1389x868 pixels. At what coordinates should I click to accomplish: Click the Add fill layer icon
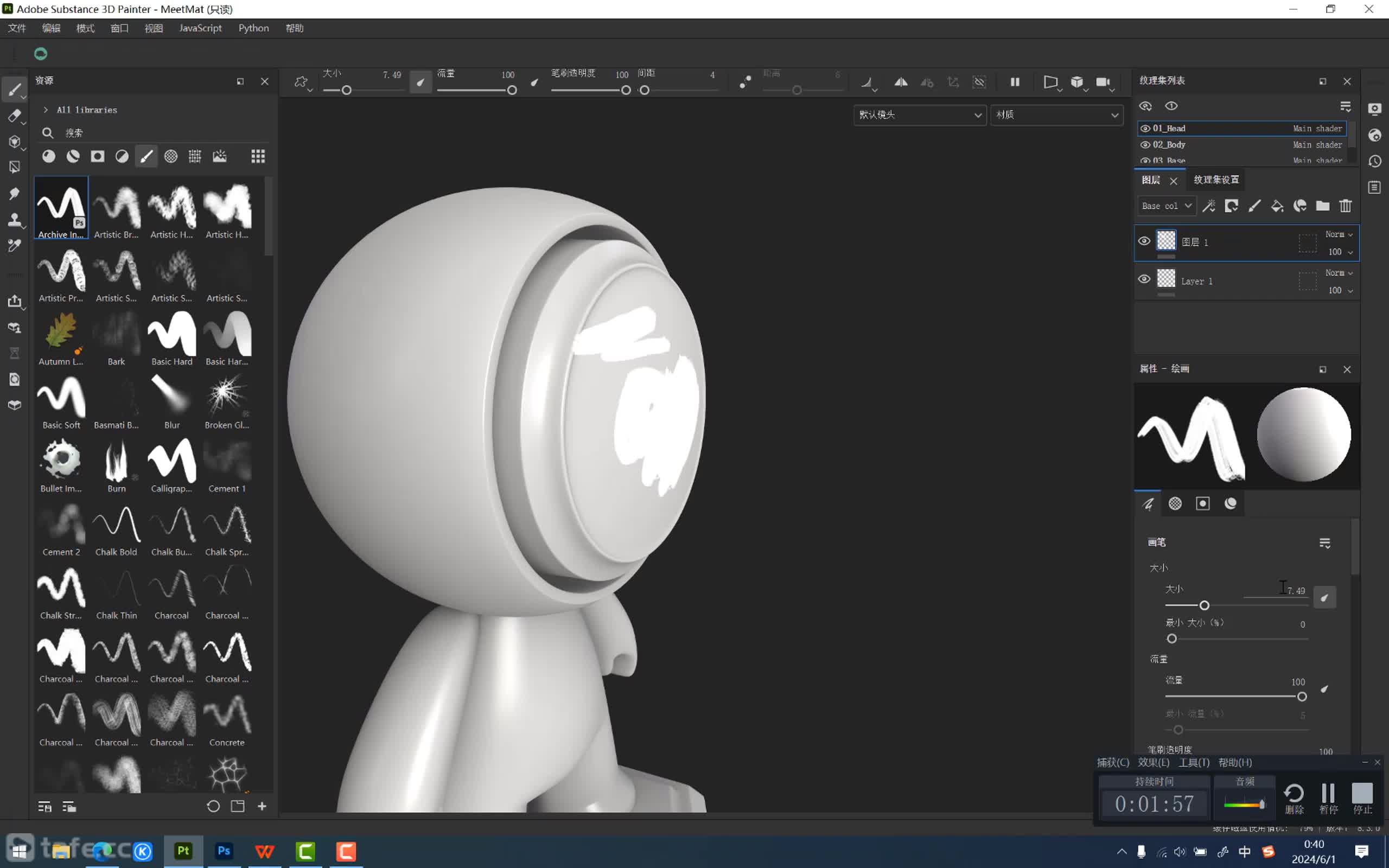pos(1277,206)
